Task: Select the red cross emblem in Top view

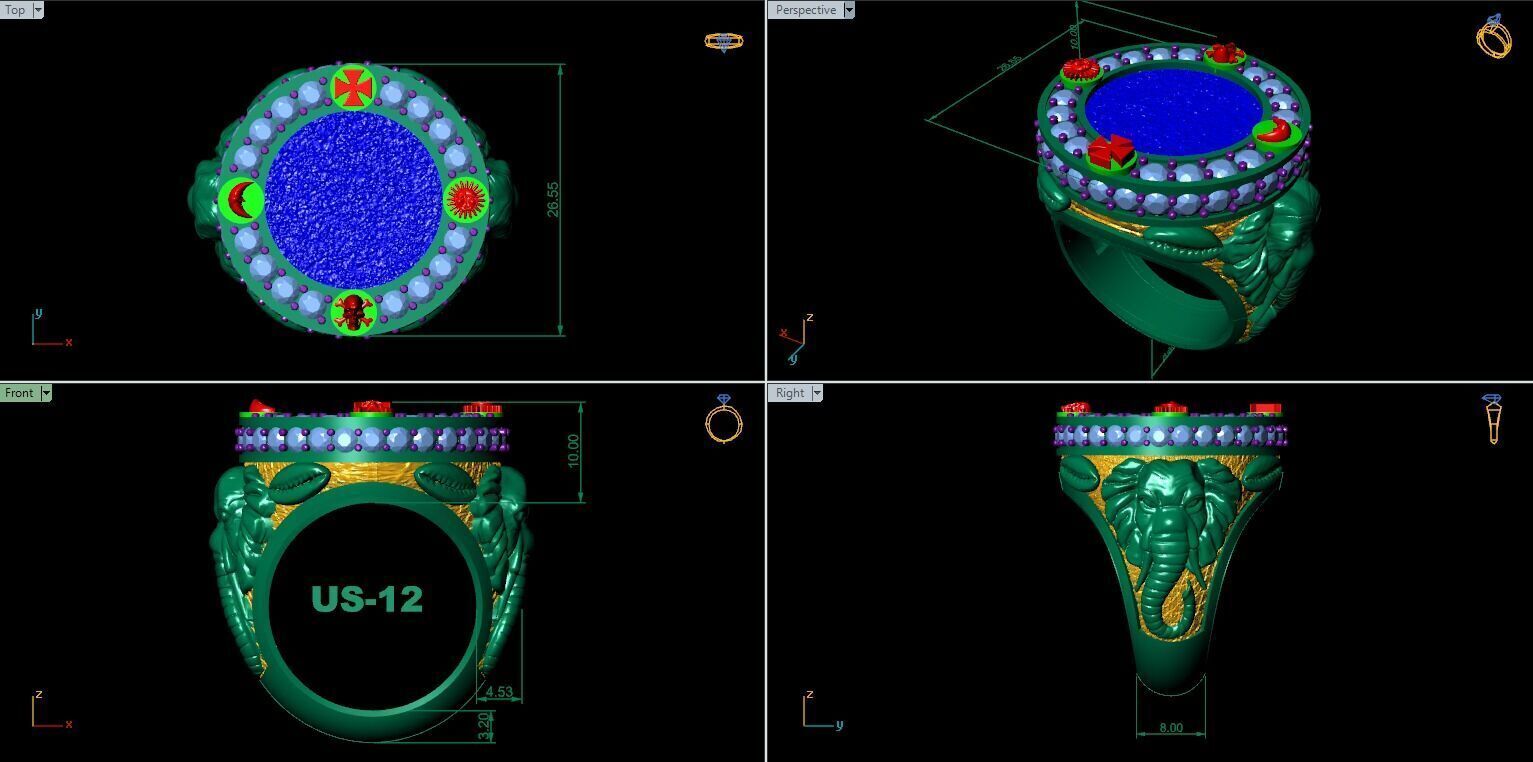Action: pos(353,88)
